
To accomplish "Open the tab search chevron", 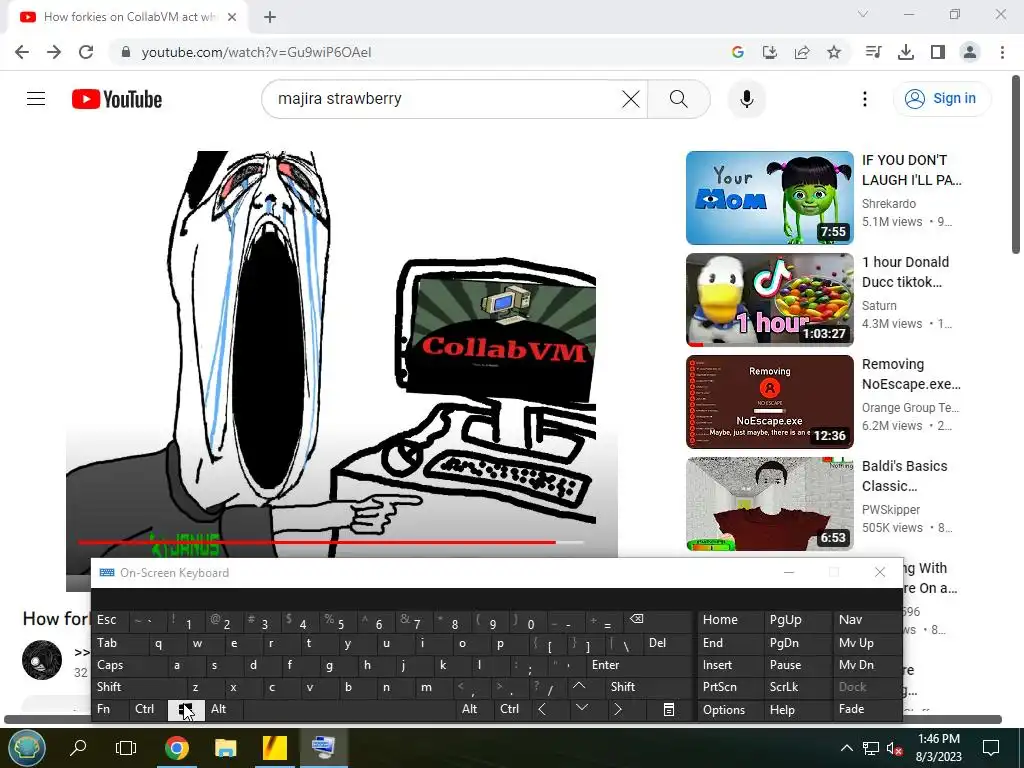I will 863,14.
